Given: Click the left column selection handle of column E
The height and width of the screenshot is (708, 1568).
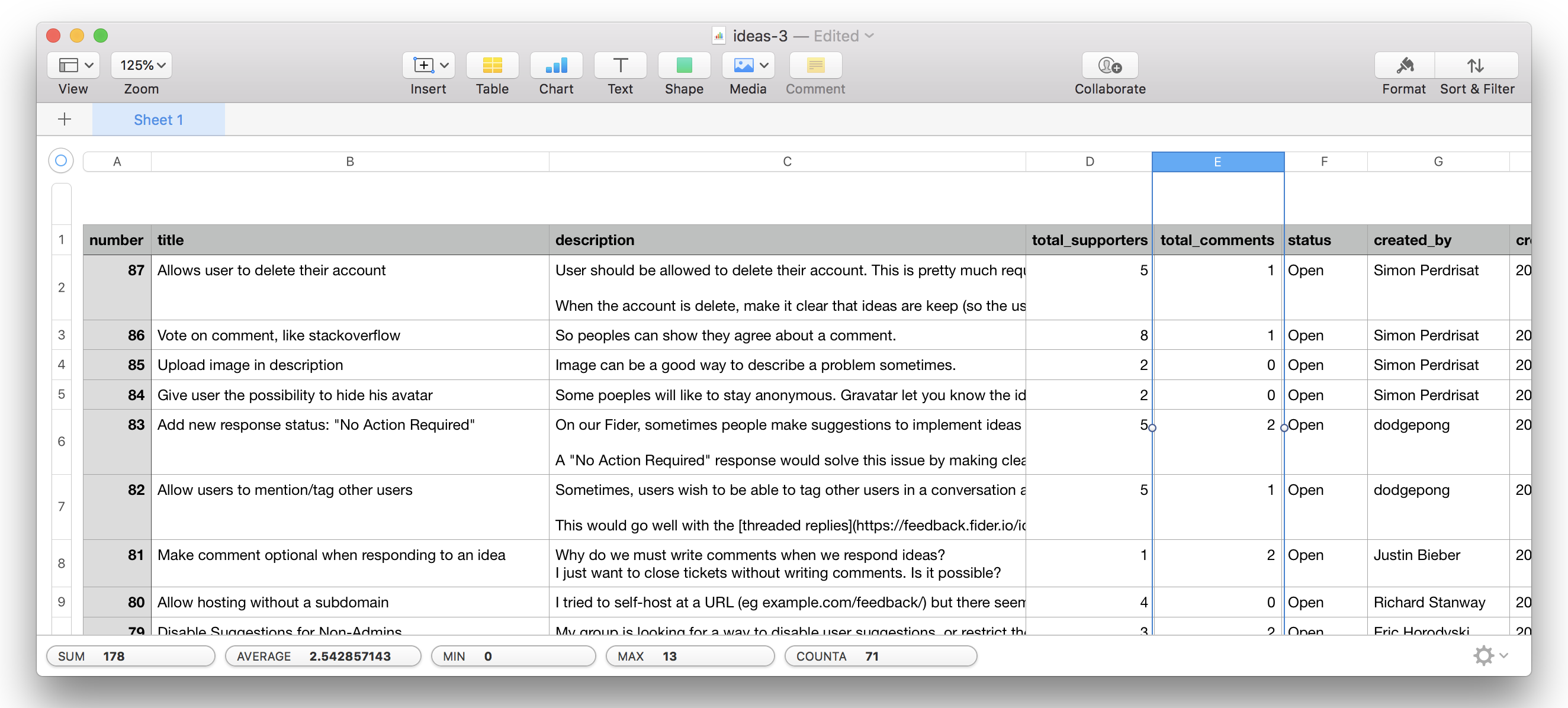Looking at the screenshot, I should pos(1152,428).
